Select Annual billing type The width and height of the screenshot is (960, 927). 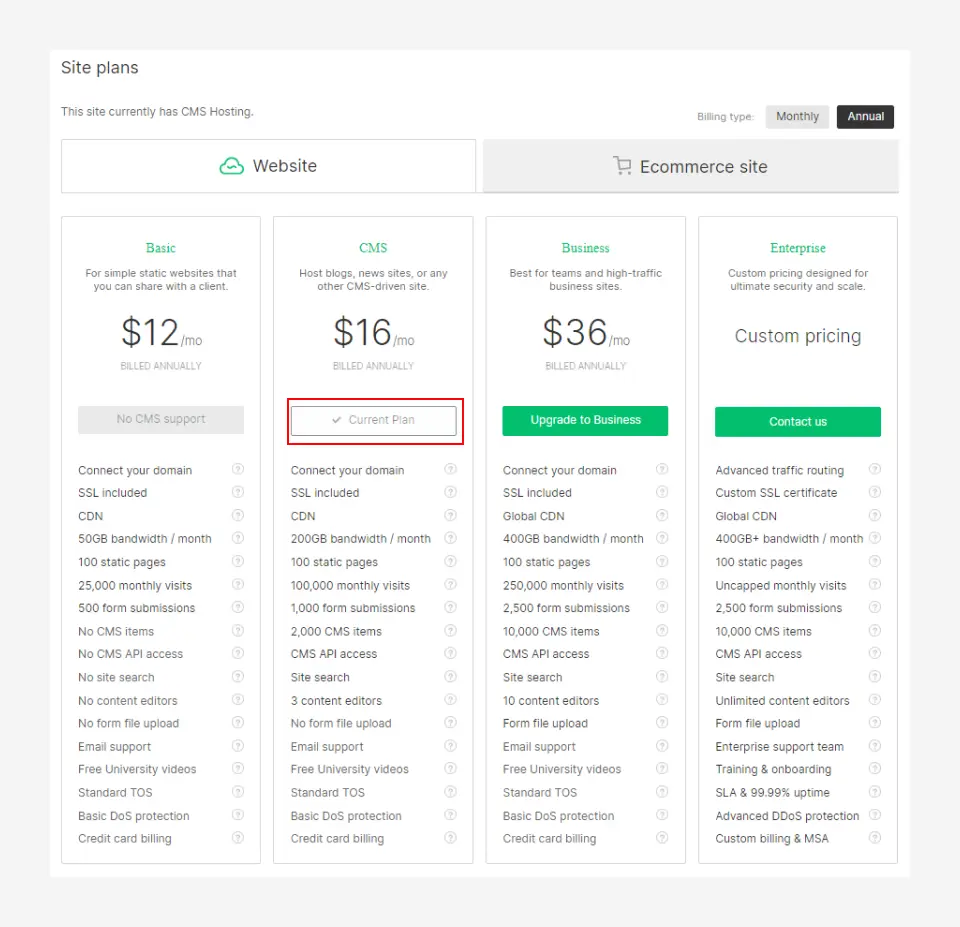[x=864, y=116]
